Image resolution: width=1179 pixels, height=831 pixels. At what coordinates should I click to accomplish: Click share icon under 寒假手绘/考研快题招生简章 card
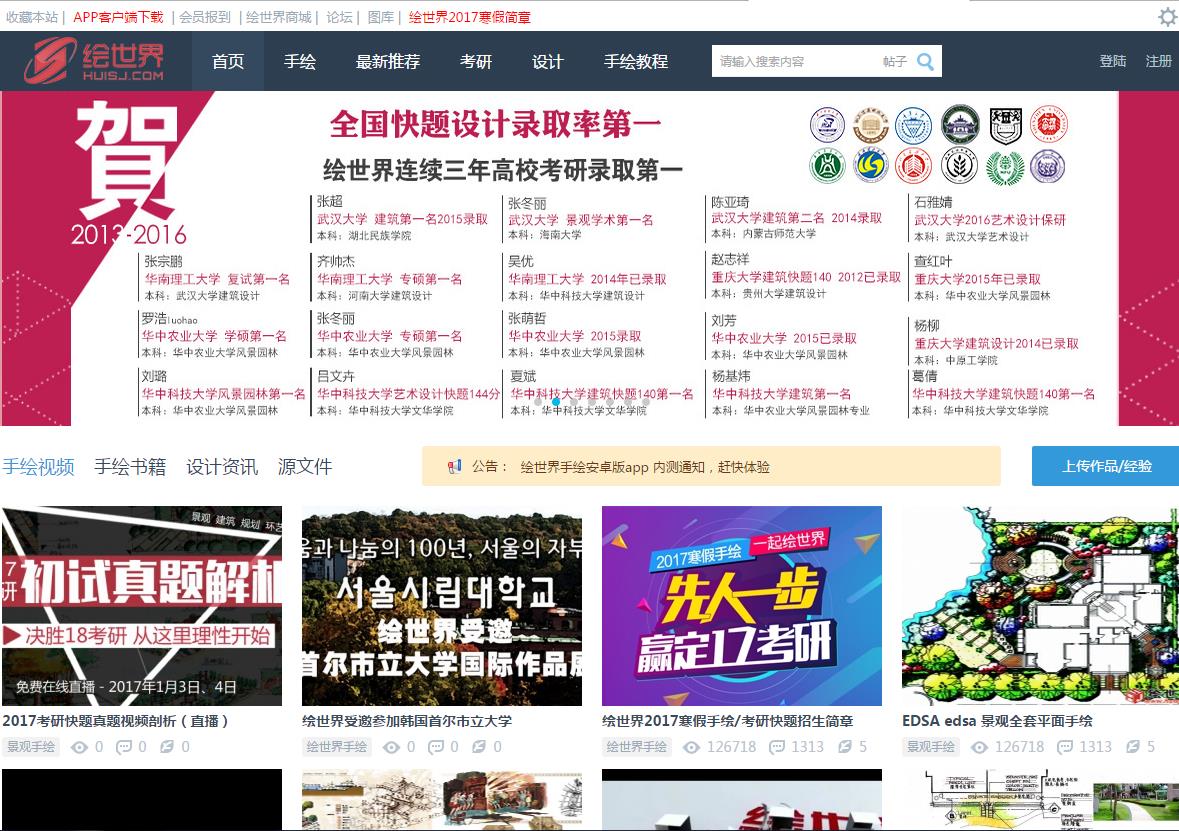pyautogui.click(x=845, y=747)
